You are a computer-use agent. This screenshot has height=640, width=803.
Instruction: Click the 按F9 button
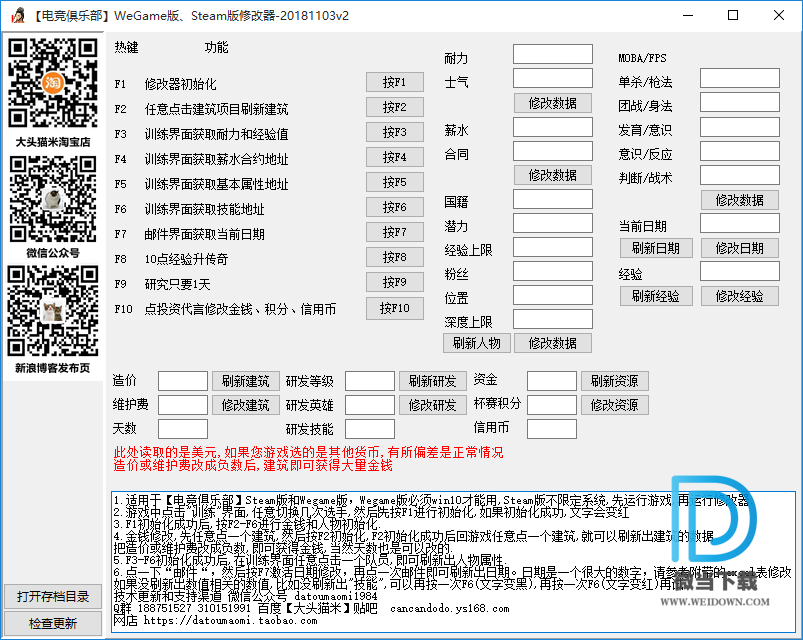tap(395, 283)
